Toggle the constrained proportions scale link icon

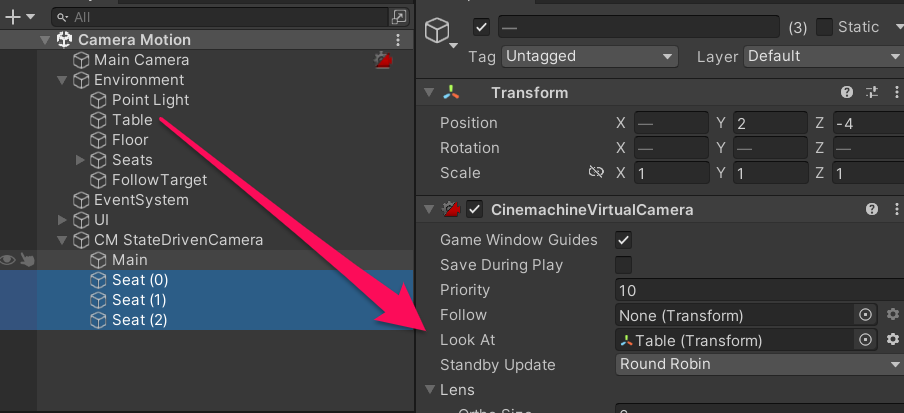596,172
